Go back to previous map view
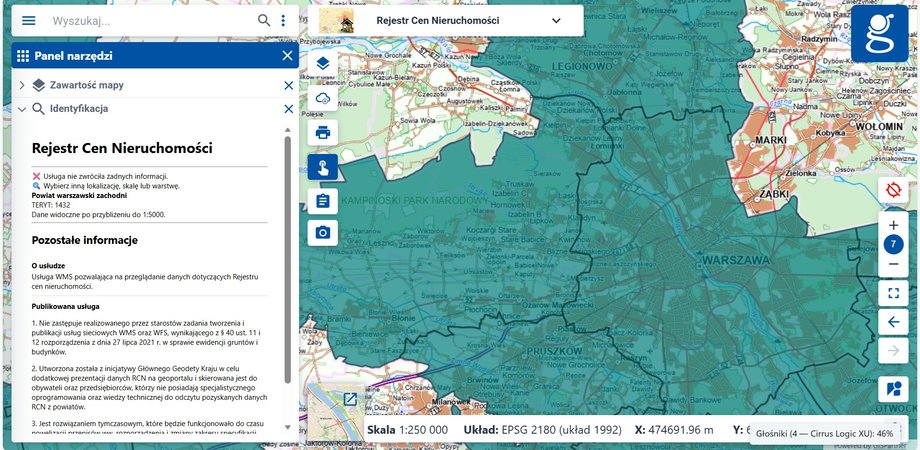920x450 pixels. tap(893, 322)
